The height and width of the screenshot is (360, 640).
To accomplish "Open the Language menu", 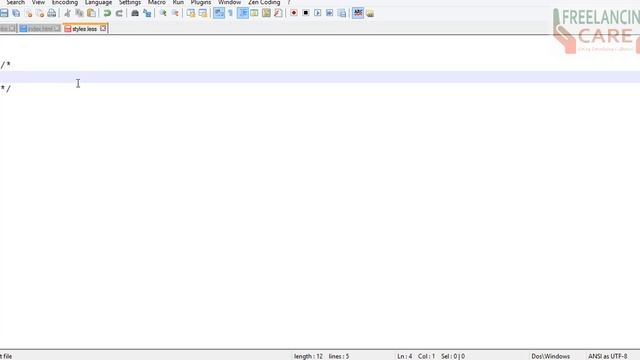I will point(98,2).
